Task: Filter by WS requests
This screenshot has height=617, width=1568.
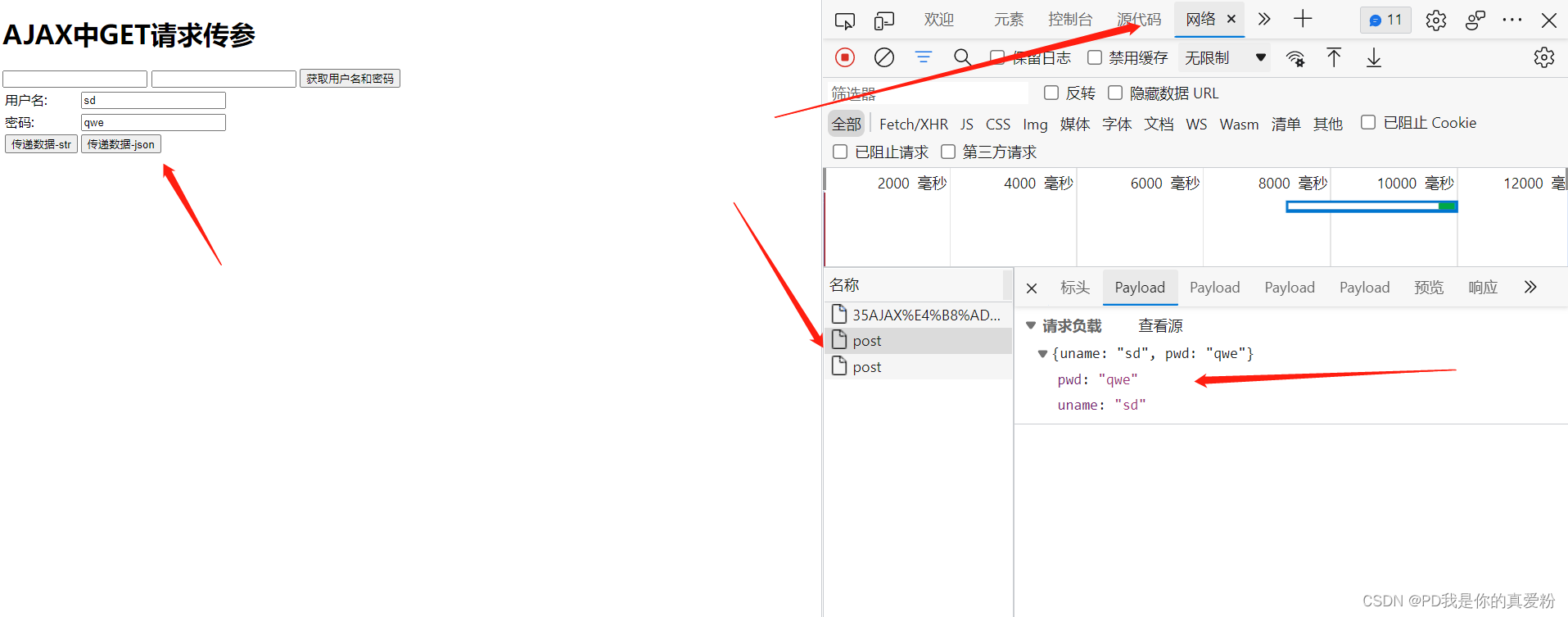Action: 1196,124
